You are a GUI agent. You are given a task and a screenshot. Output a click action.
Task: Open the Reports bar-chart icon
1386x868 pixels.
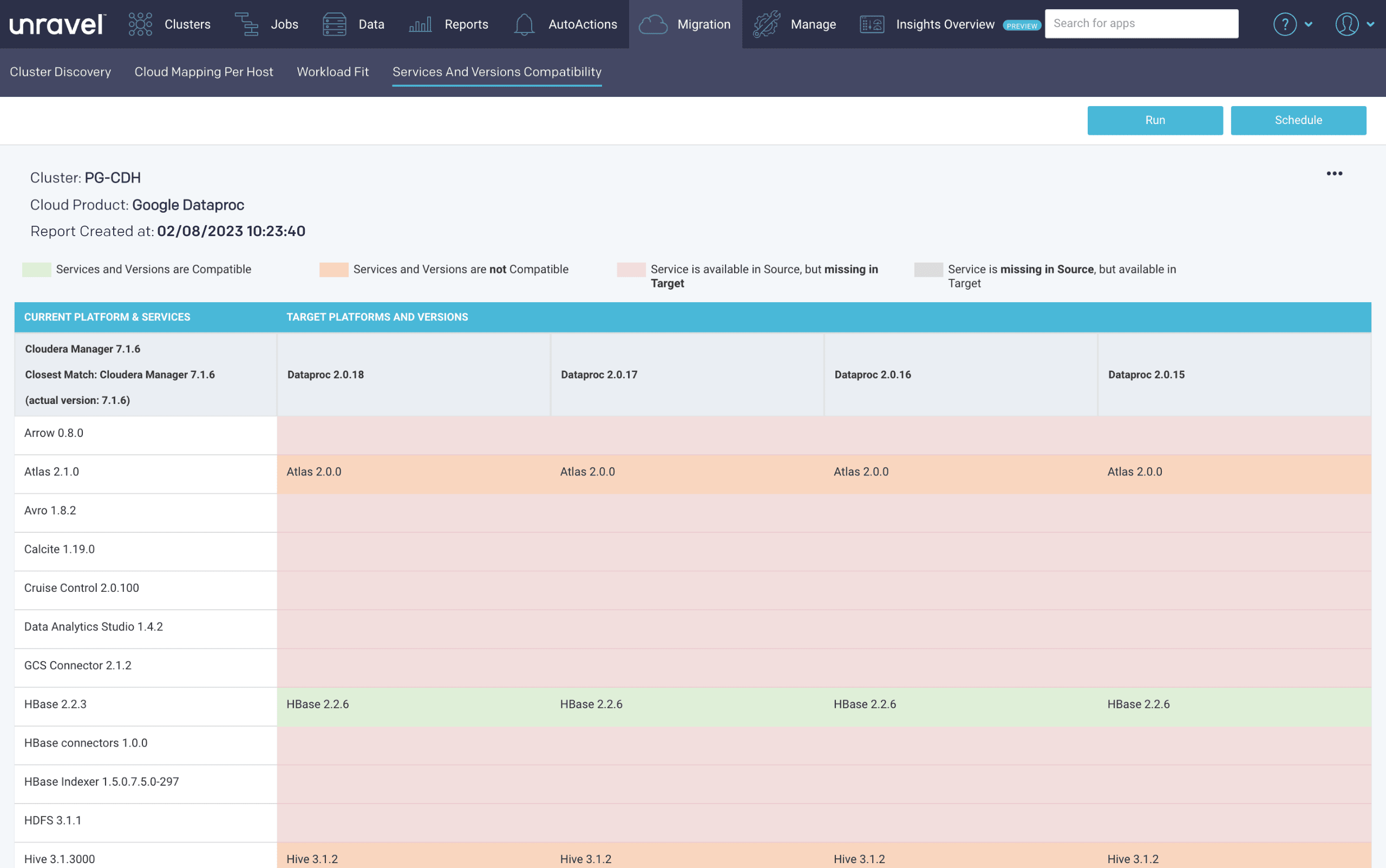coord(420,24)
